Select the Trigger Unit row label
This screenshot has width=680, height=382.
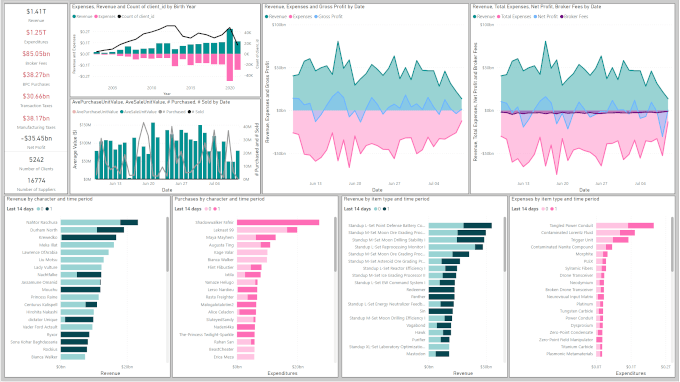click(582, 240)
